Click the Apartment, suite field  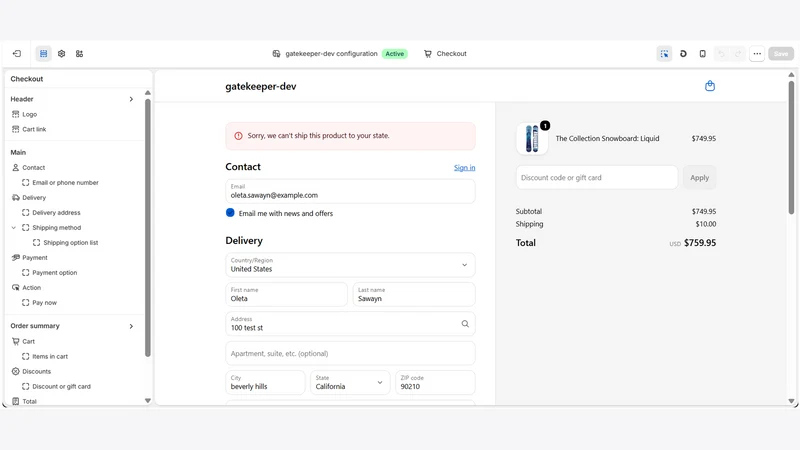tap(350, 353)
